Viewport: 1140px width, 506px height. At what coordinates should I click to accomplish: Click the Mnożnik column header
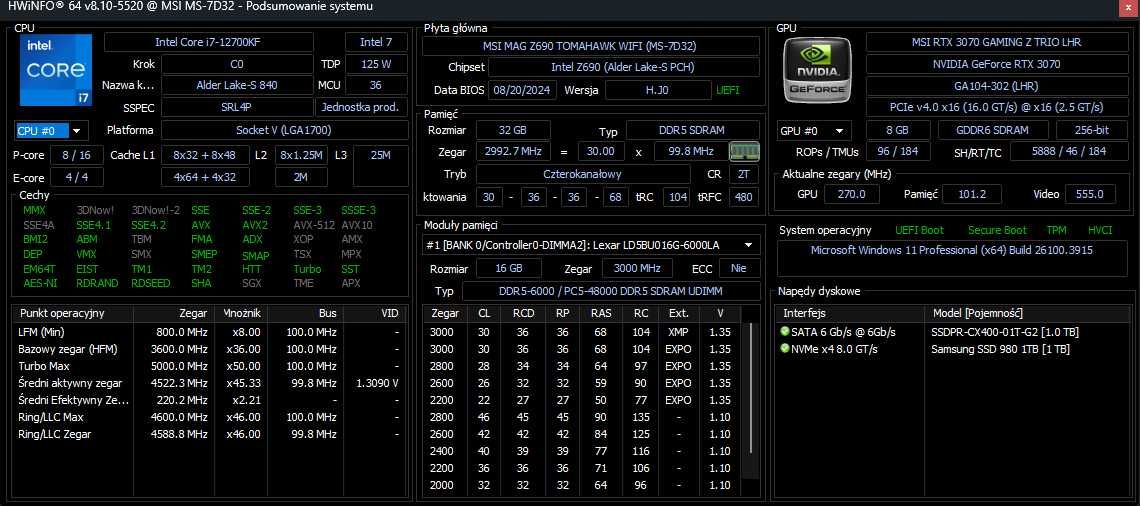(243, 313)
